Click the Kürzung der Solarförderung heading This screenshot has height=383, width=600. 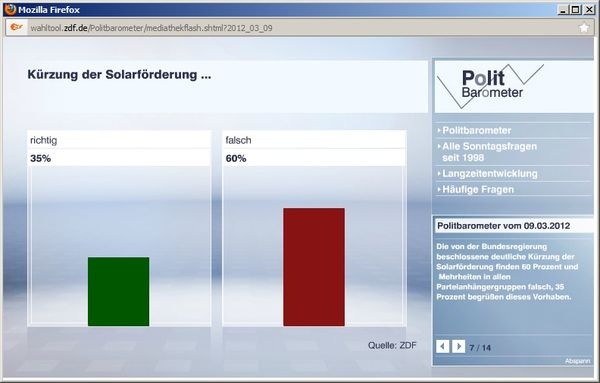pyautogui.click(x=119, y=74)
